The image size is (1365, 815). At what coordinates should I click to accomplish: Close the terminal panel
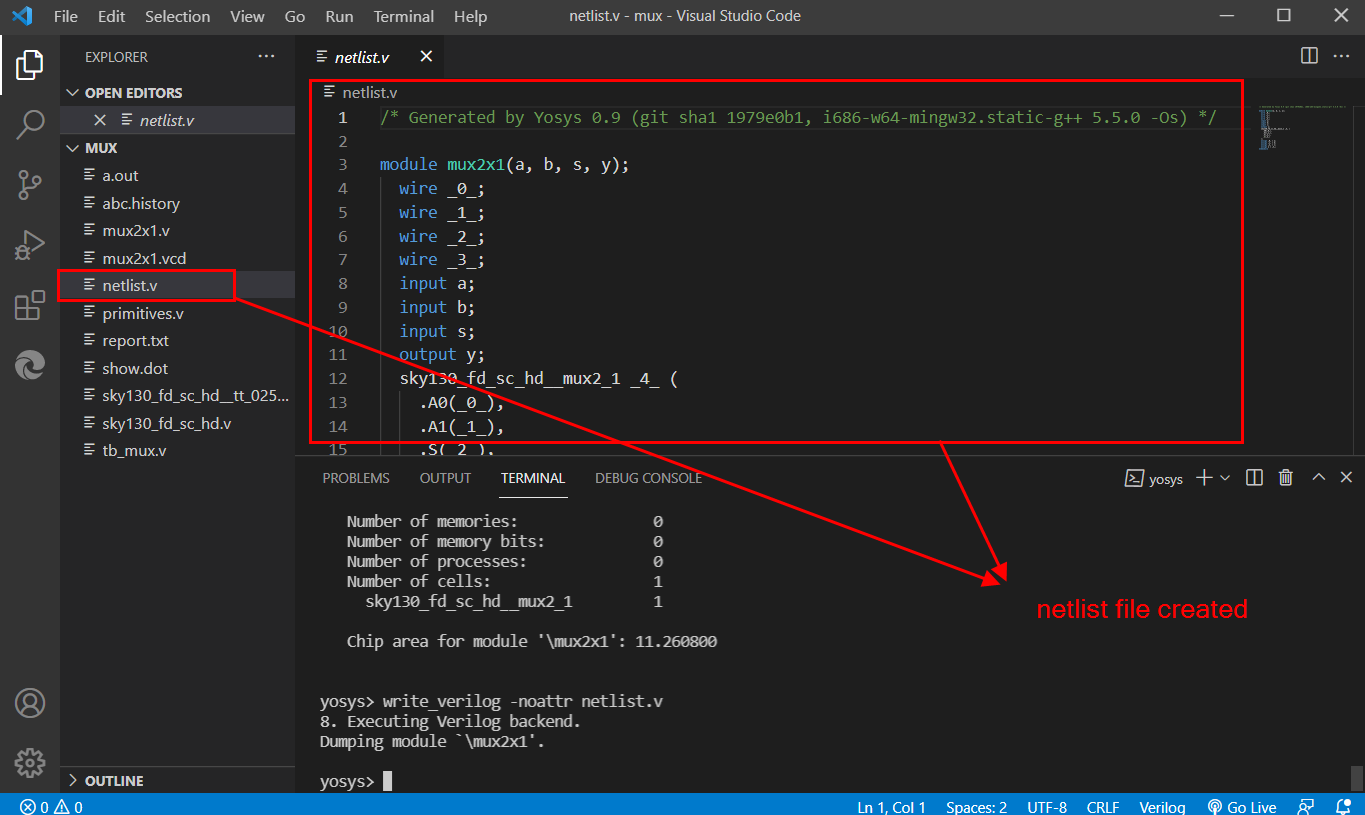[1346, 478]
